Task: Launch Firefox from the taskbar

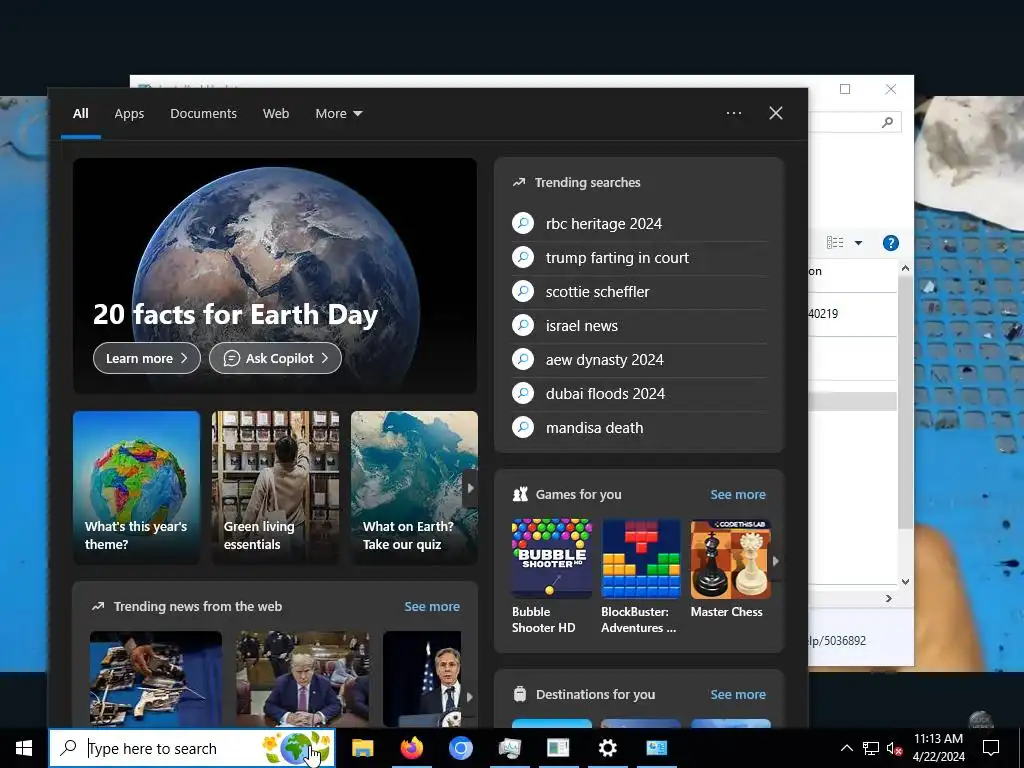Action: pos(411,748)
